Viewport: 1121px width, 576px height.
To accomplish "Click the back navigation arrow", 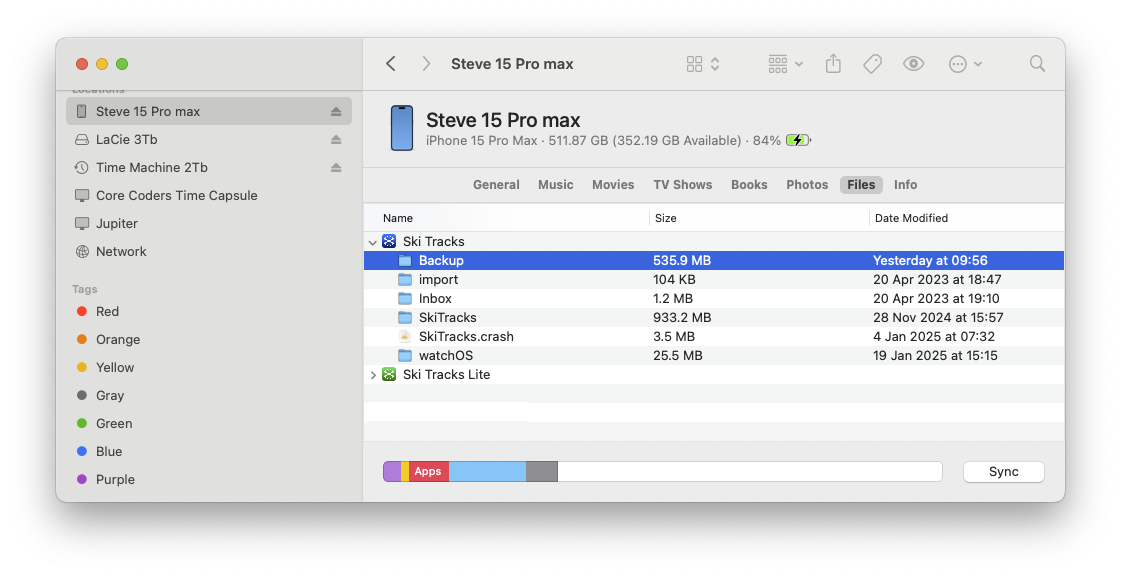I will point(391,64).
